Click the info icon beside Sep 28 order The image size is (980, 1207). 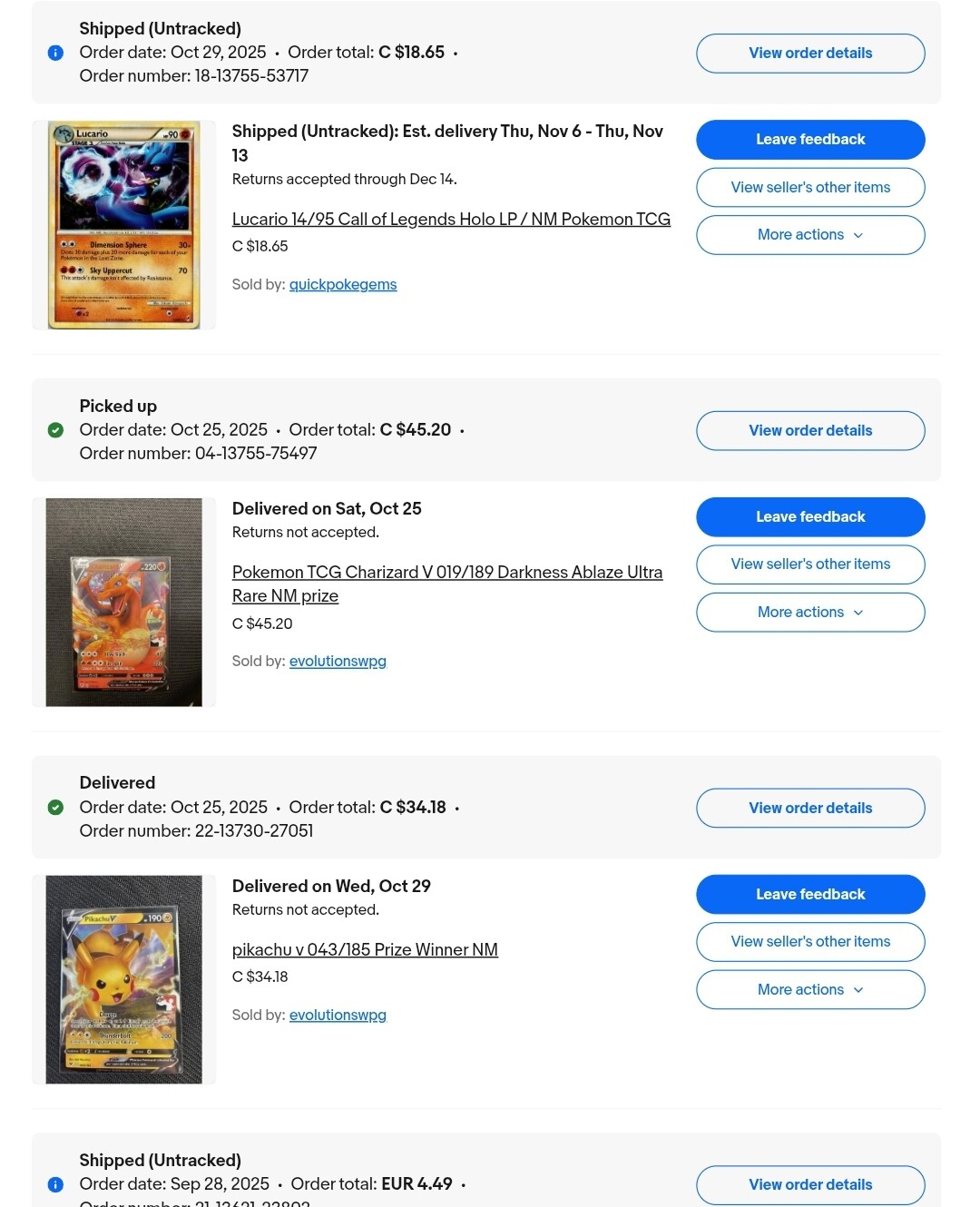(x=55, y=1184)
